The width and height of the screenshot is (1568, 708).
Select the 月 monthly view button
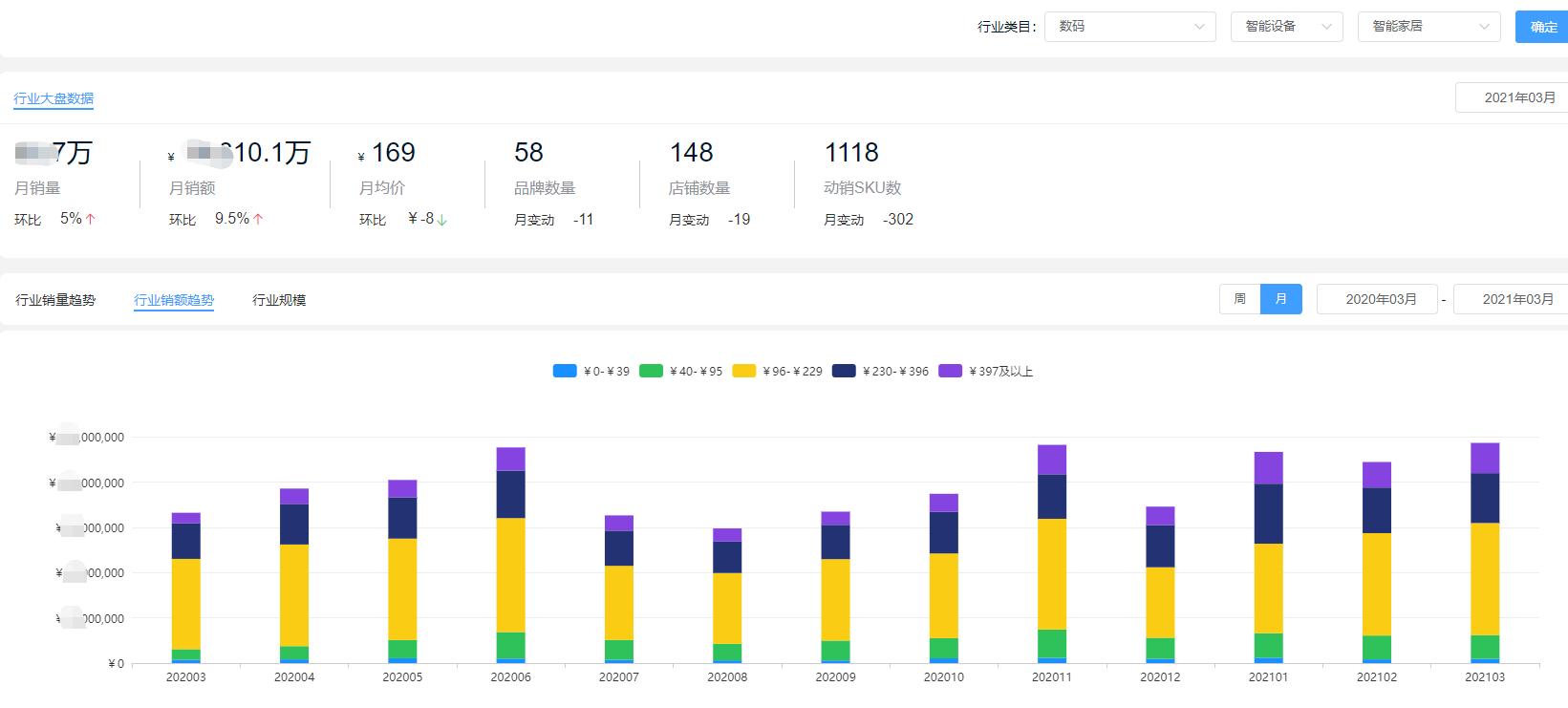coord(1280,299)
